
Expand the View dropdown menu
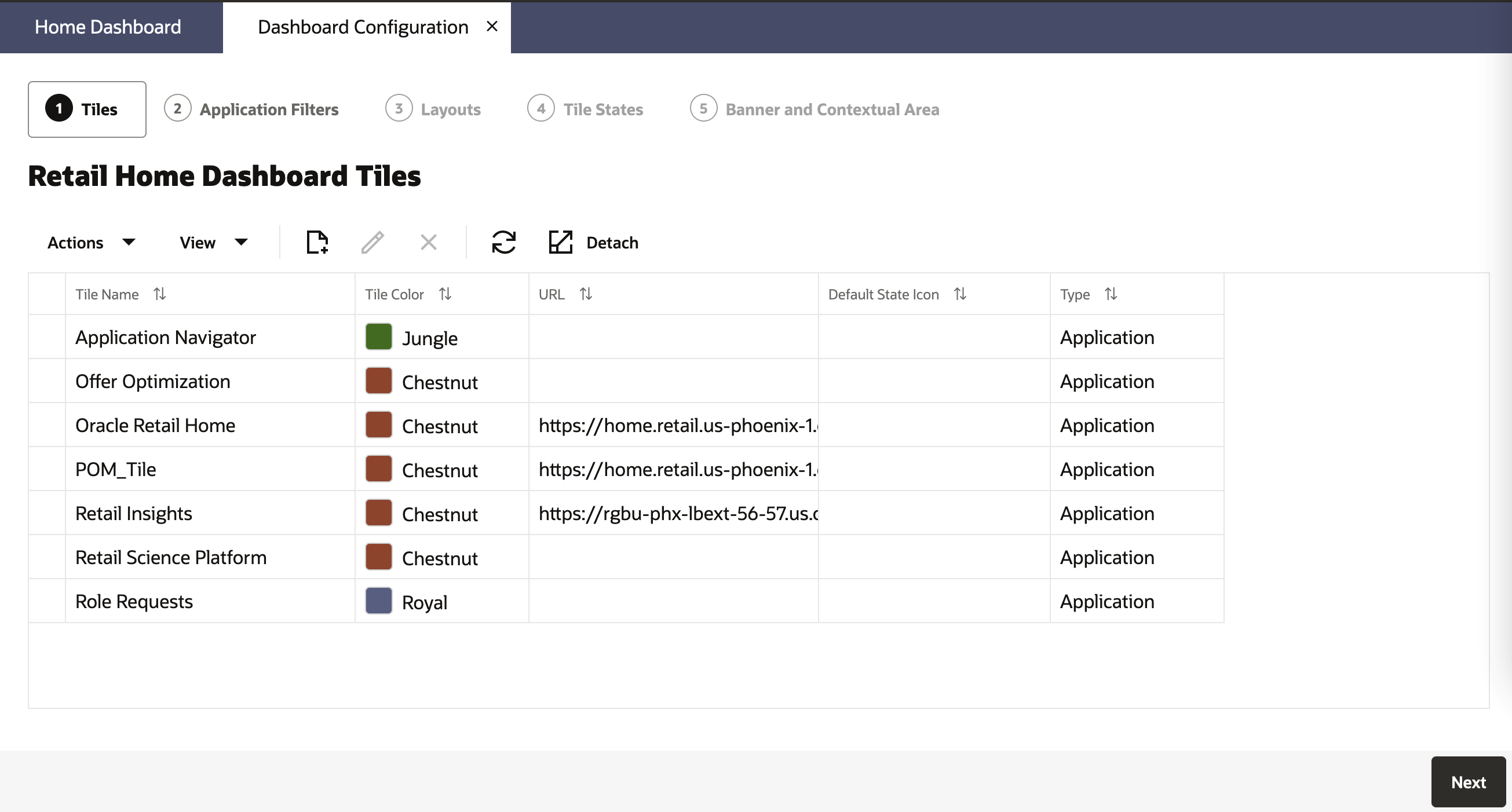point(214,242)
